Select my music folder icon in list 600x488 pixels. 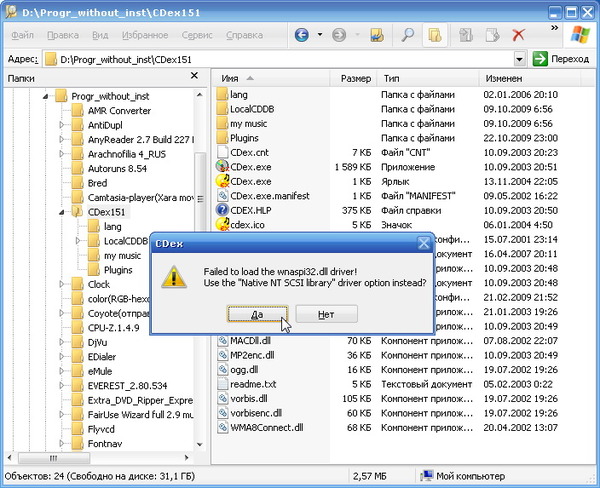pyautogui.click(x=222, y=123)
